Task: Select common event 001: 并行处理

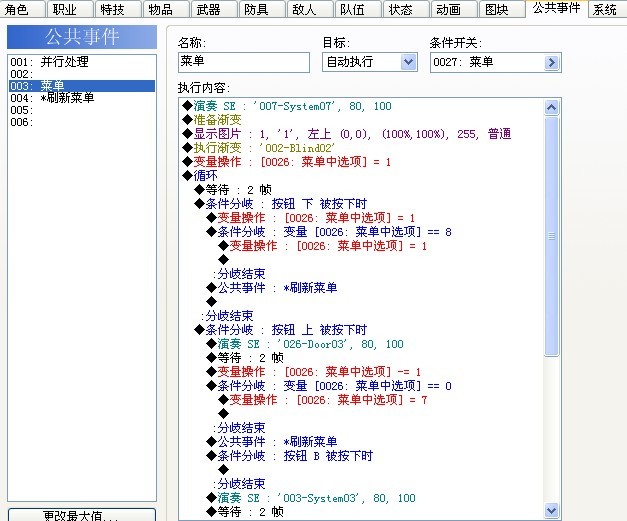Action: click(82, 62)
